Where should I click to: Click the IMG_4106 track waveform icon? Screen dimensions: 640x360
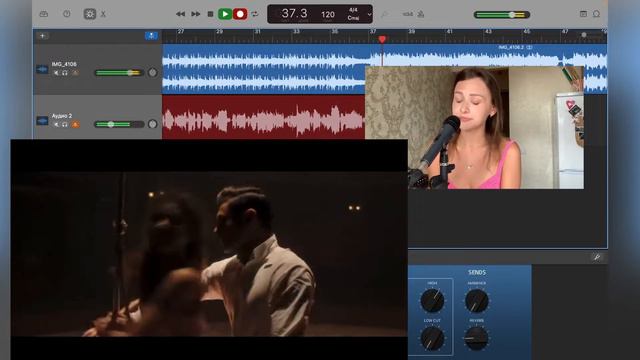coord(42,69)
